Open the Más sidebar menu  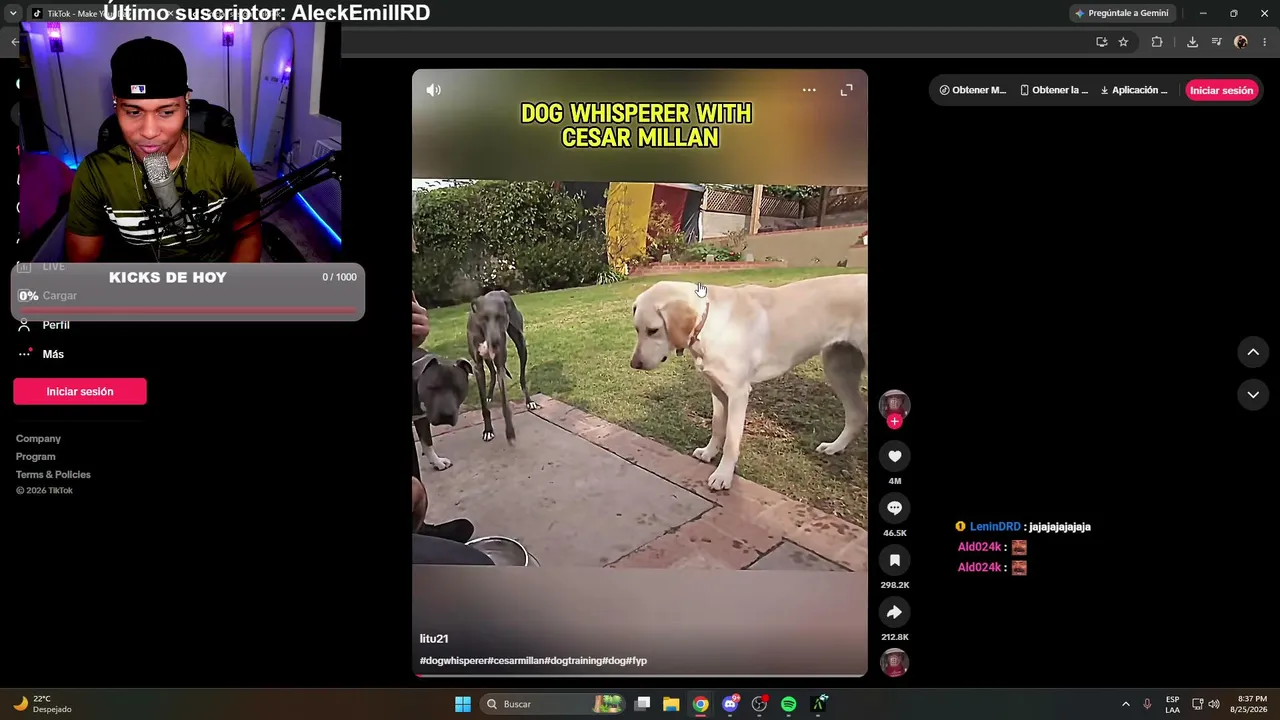tap(53, 354)
